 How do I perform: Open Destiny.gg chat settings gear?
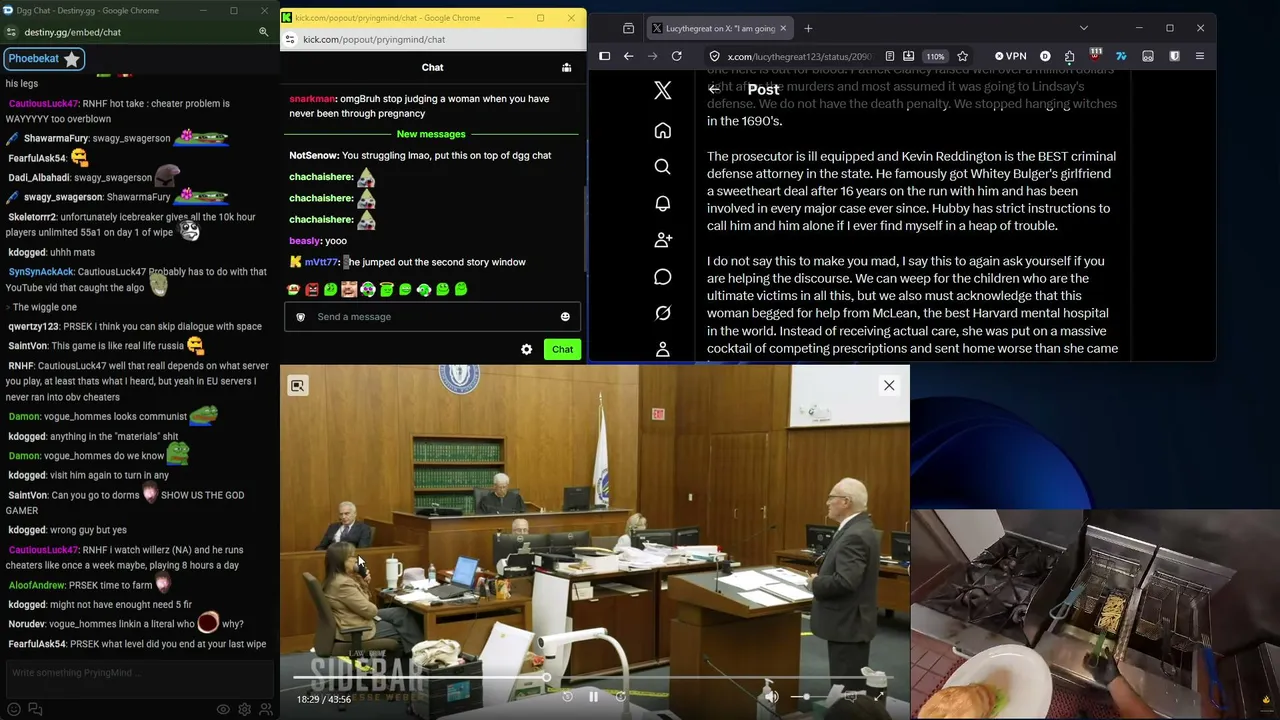pos(245,709)
